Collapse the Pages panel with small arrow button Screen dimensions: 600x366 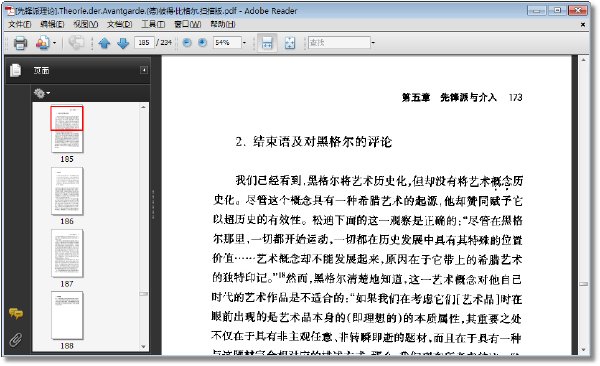[x=144, y=70]
